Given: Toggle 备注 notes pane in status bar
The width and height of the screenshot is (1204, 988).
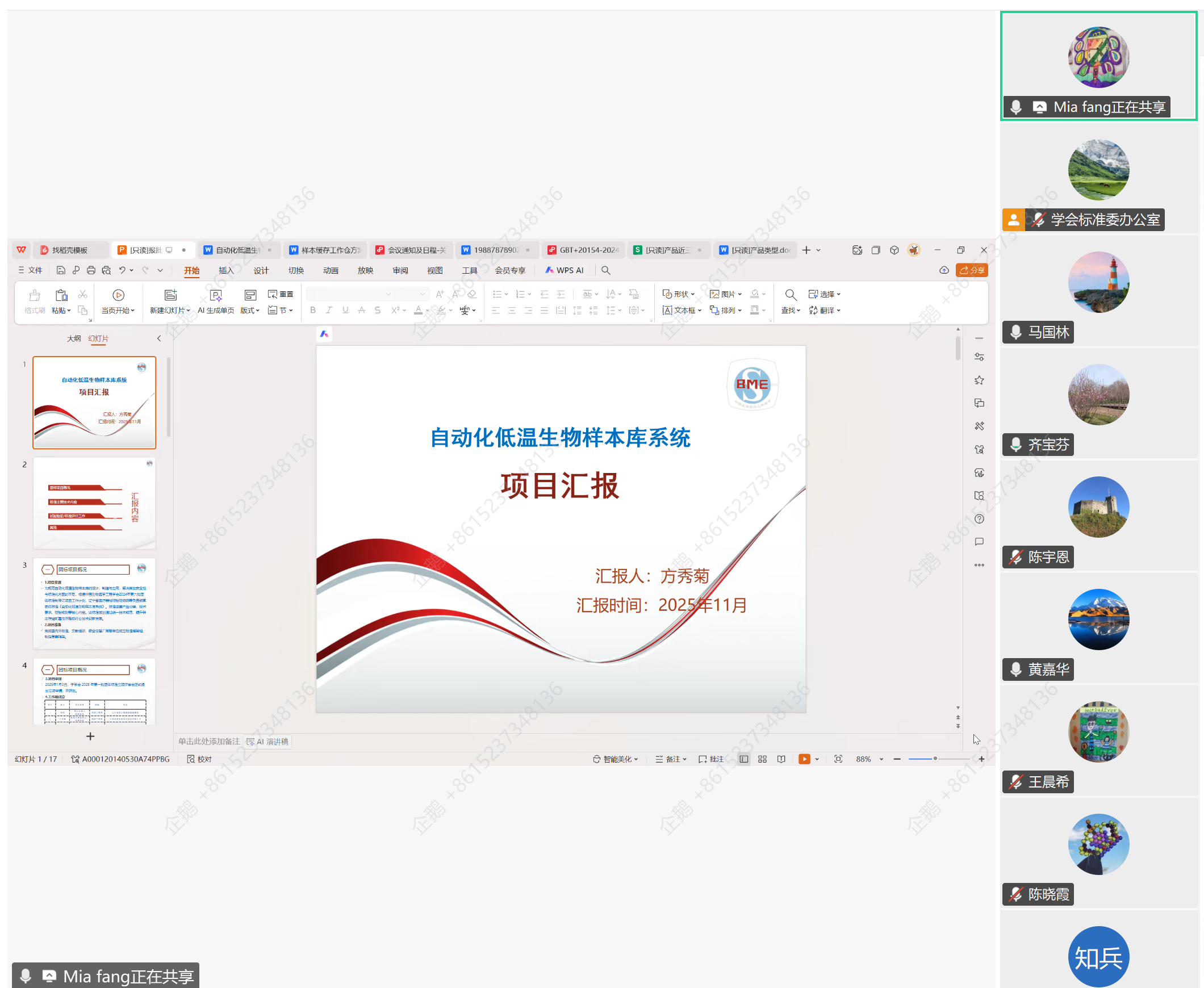Looking at the screenshot, I should coord(671,759).
